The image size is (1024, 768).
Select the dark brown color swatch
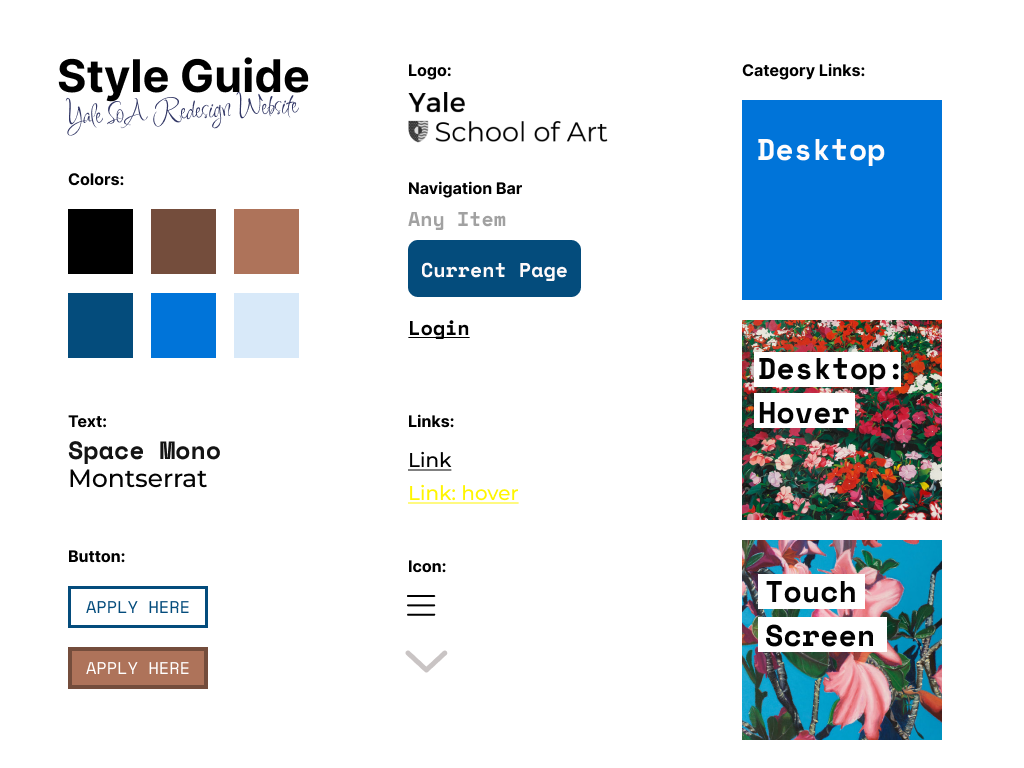pos(184,242)
